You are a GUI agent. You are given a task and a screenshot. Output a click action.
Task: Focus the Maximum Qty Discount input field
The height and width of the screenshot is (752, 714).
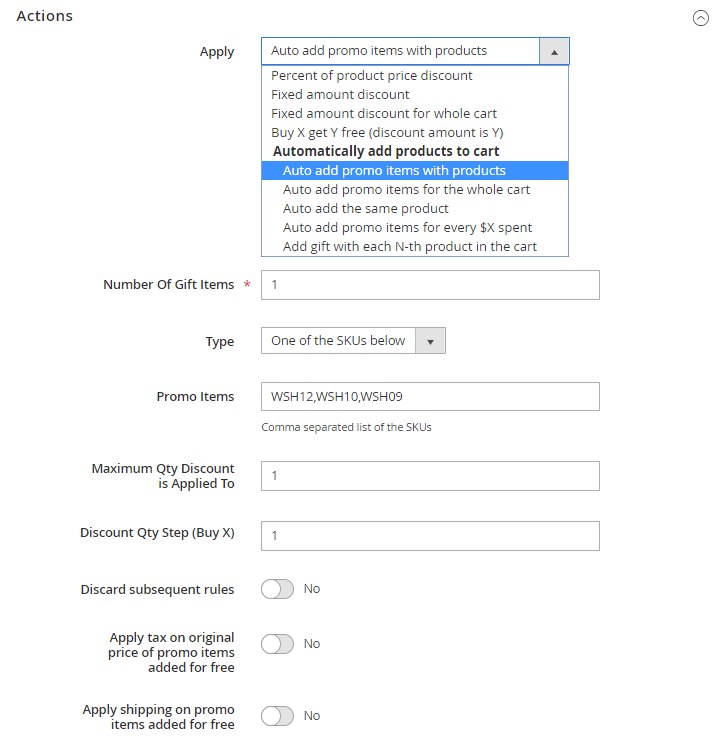[x=430, y=476]
